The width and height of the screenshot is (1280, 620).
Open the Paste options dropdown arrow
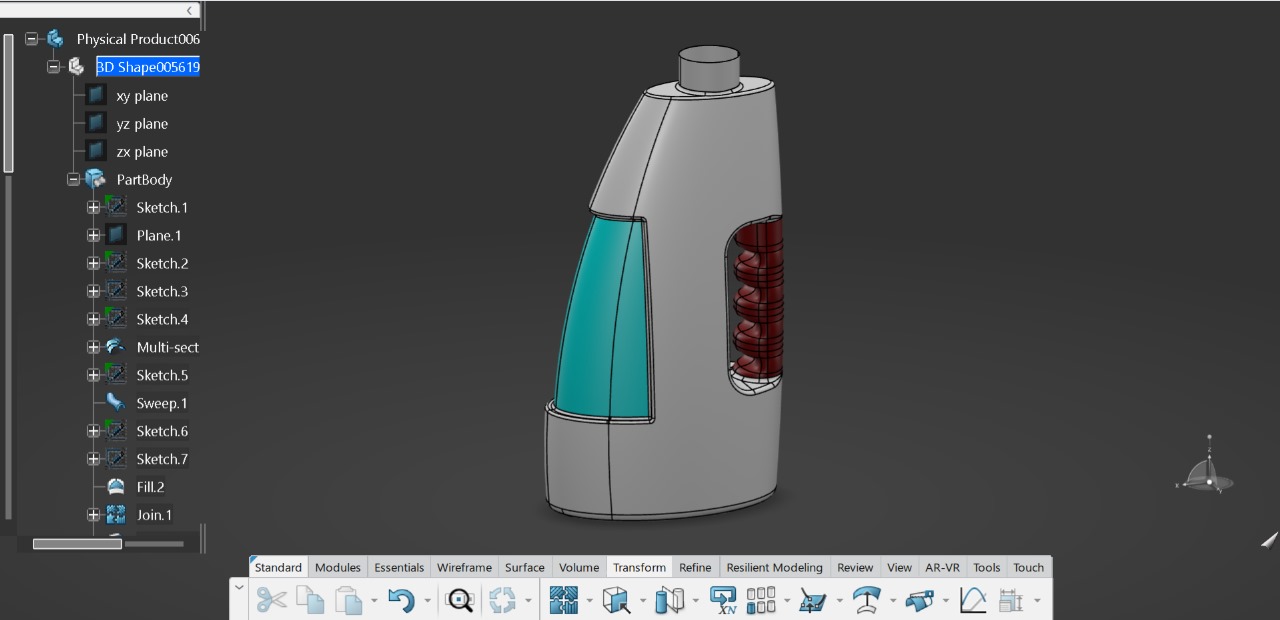pos(374,601)
